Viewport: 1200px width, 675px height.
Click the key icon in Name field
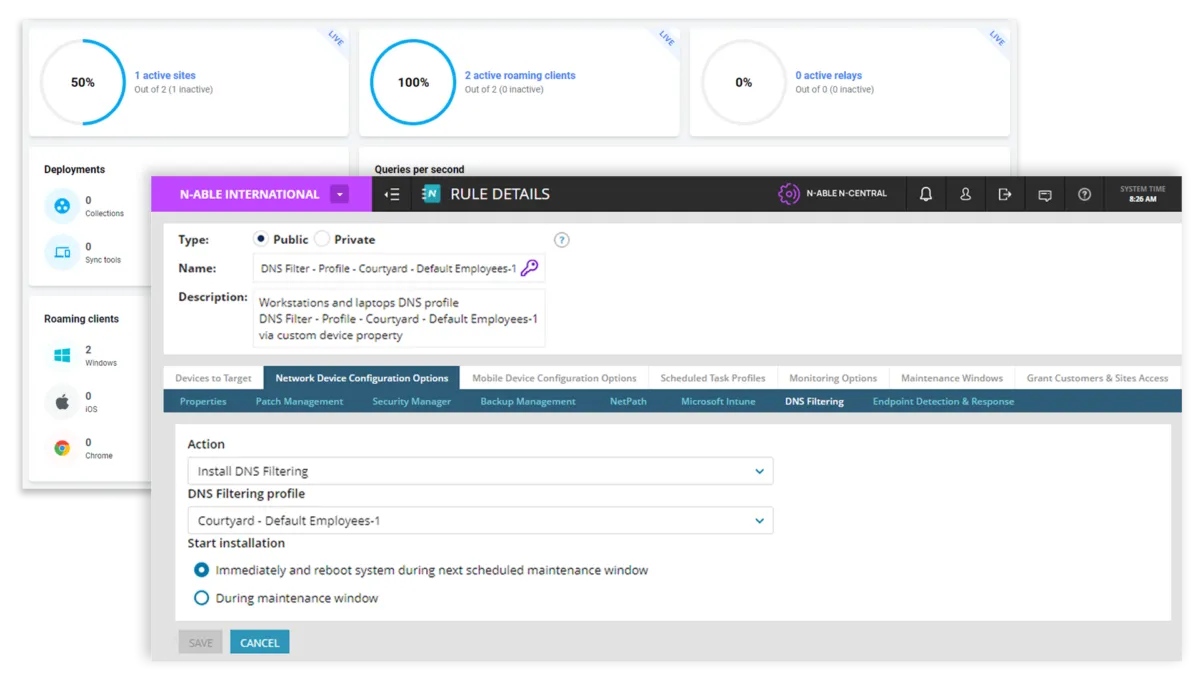click(530, 268)
